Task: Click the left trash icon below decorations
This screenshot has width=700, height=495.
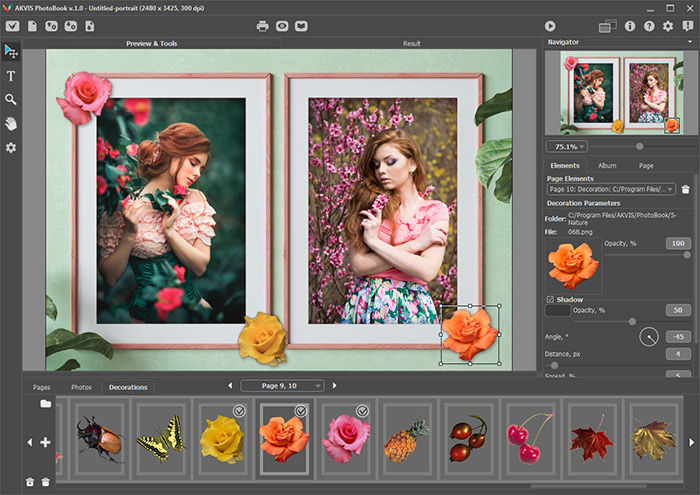Action: pos(30,482)
